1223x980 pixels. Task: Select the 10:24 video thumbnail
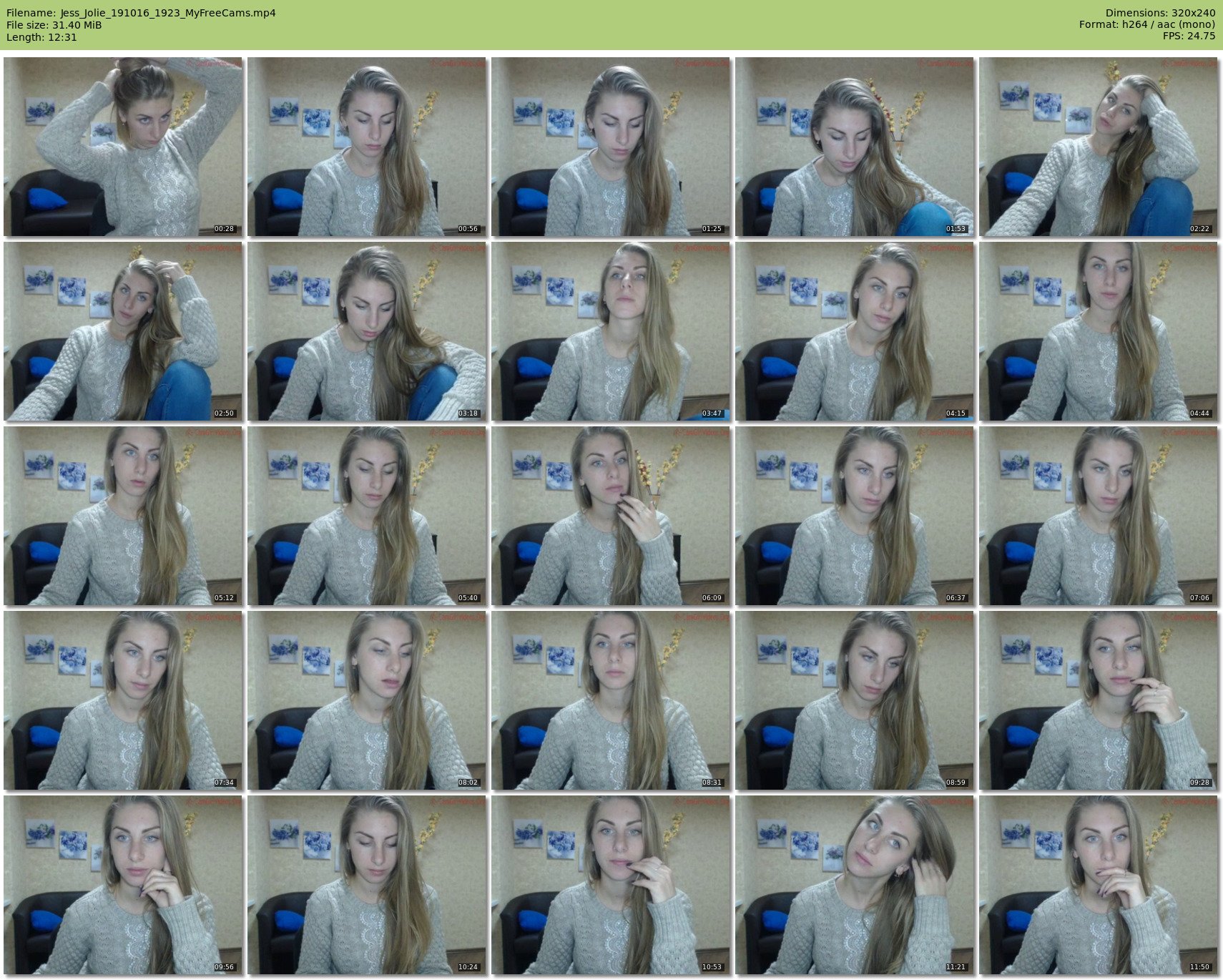click(367, 885)
